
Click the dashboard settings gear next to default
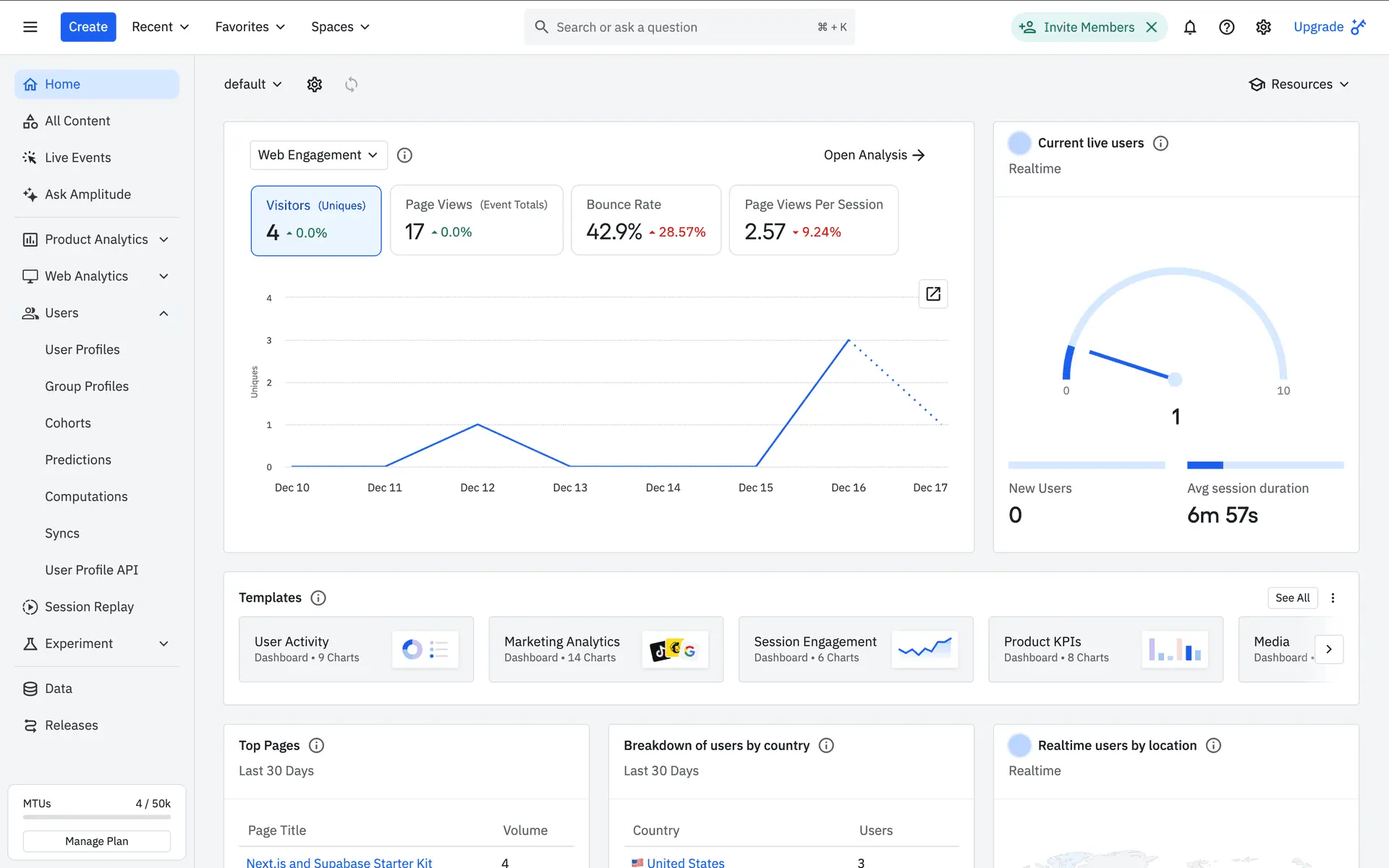314,85
